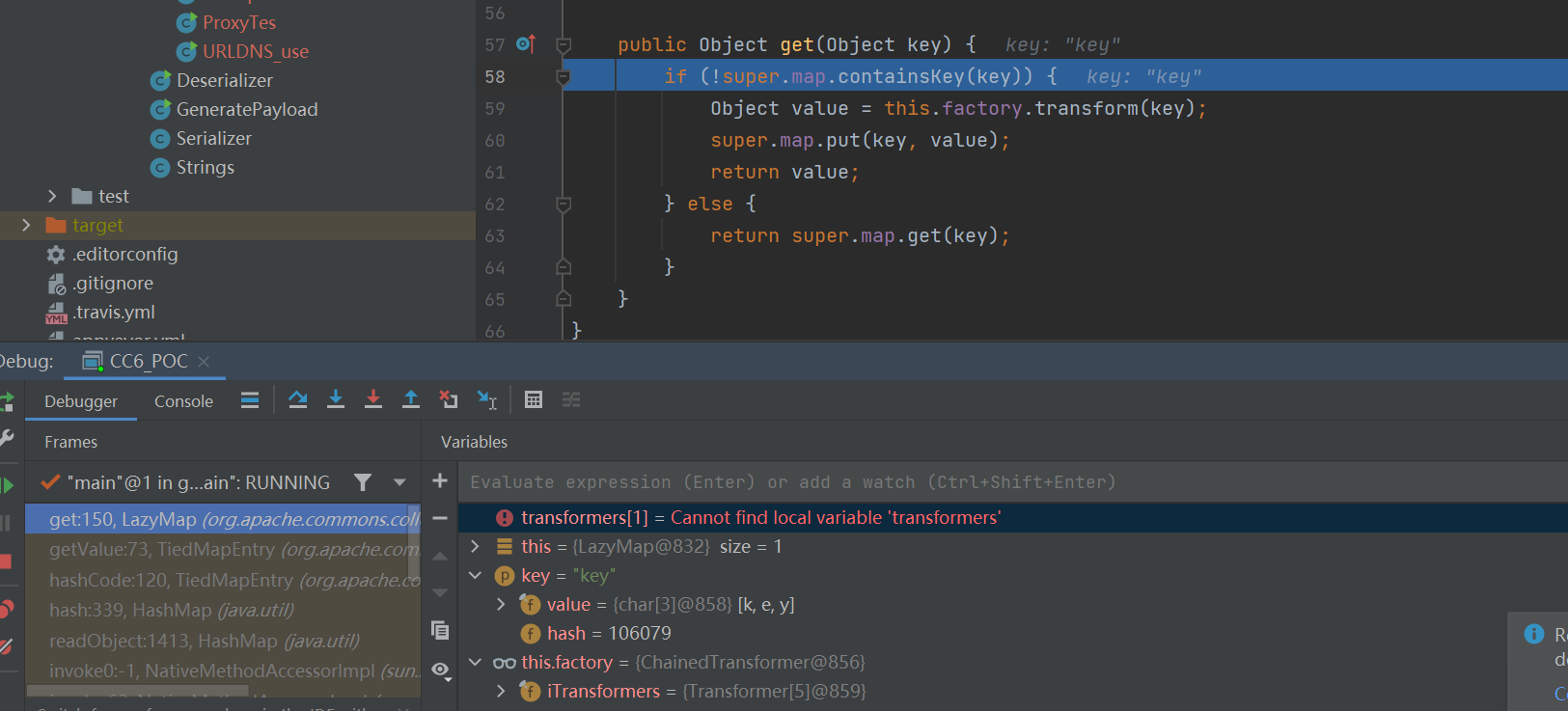Duplicate the watch with the copy icon
1568x711 pixels.
coord(440,630)
